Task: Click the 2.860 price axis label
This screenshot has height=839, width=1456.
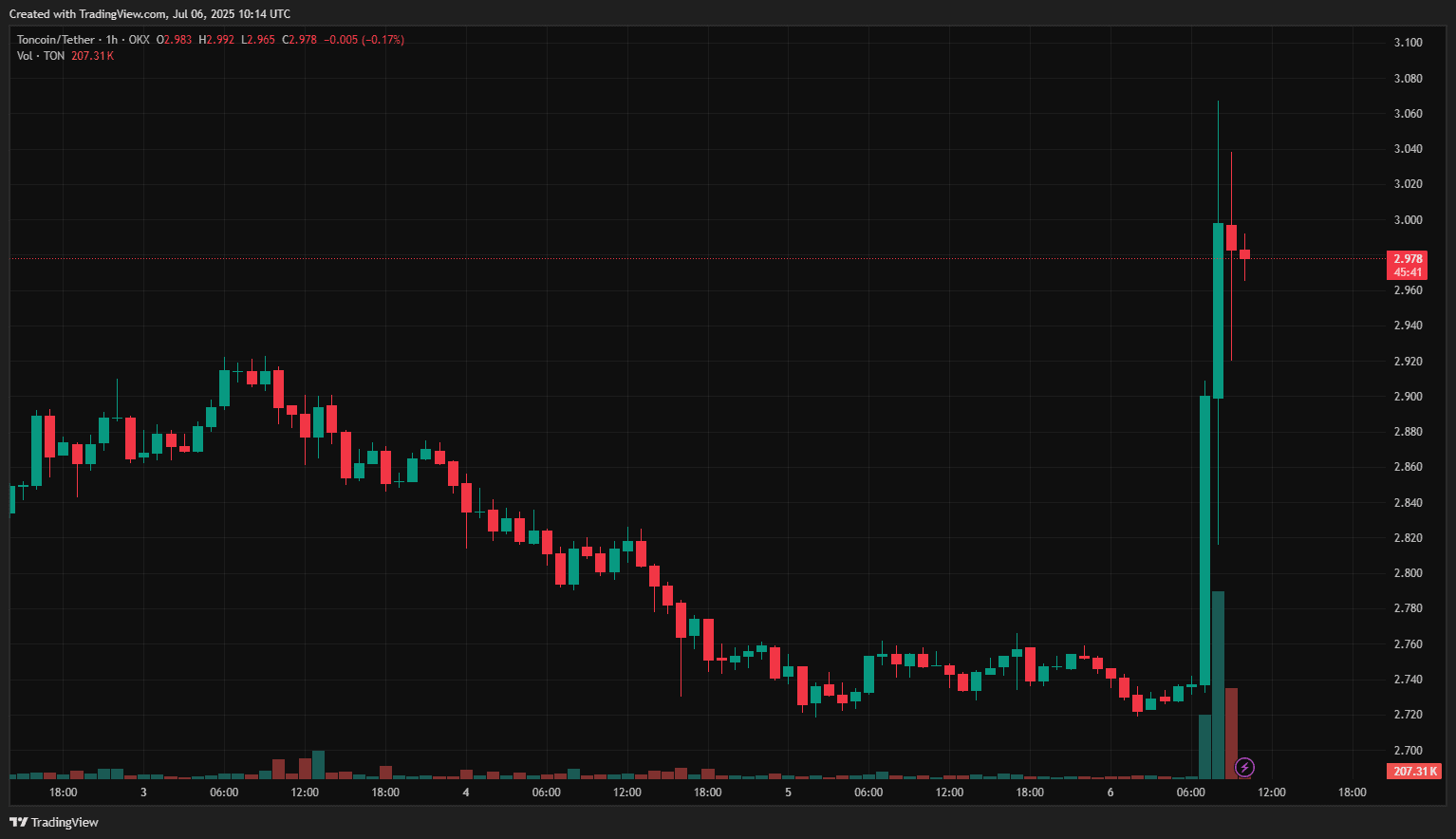Action: pyautogui.click(x=1408, y=467)
